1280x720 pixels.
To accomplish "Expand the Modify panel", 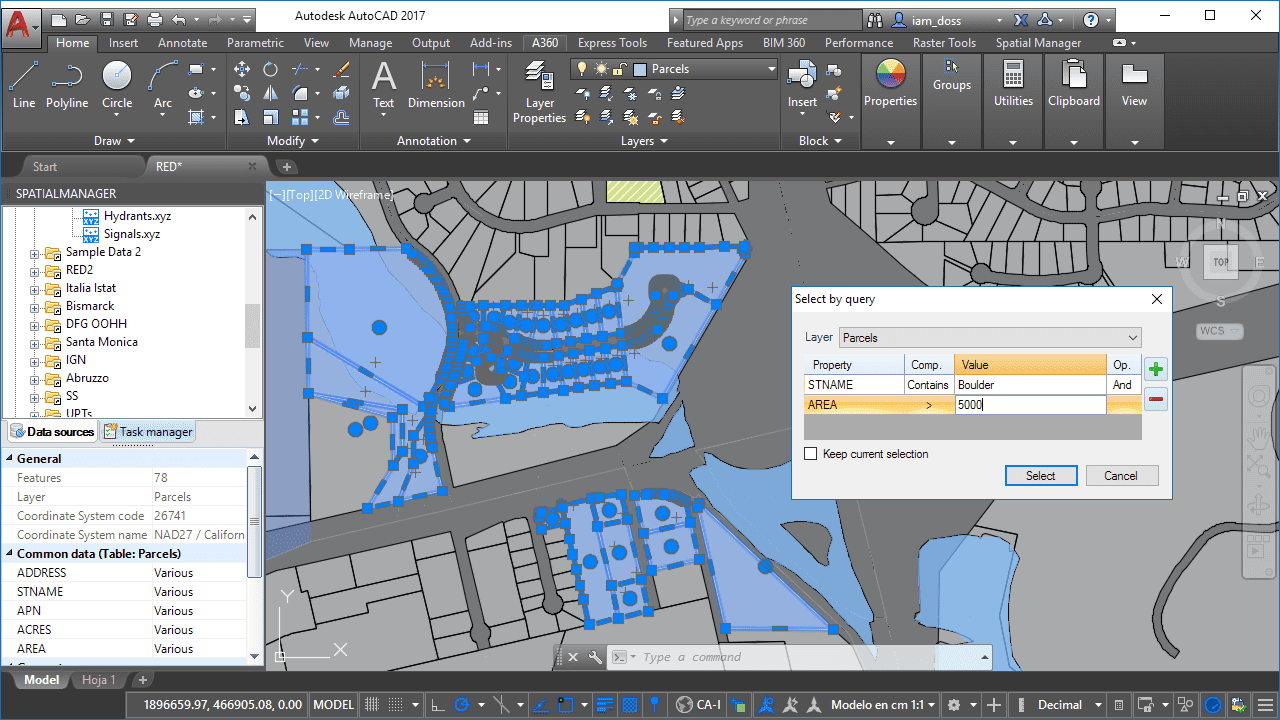I will (x=293, y=141).
